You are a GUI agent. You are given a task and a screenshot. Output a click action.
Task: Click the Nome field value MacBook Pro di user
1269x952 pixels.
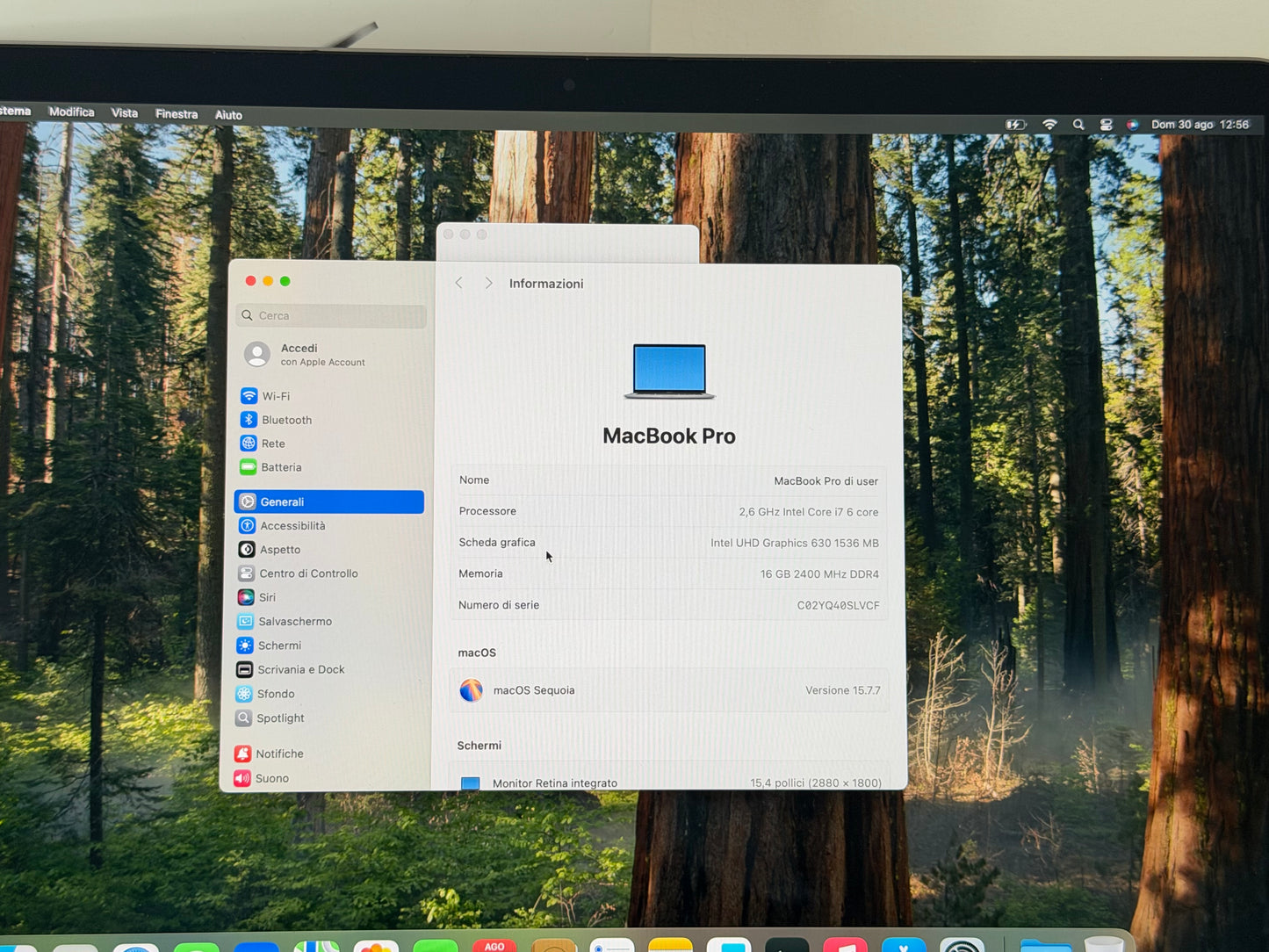tap(826, 481)
